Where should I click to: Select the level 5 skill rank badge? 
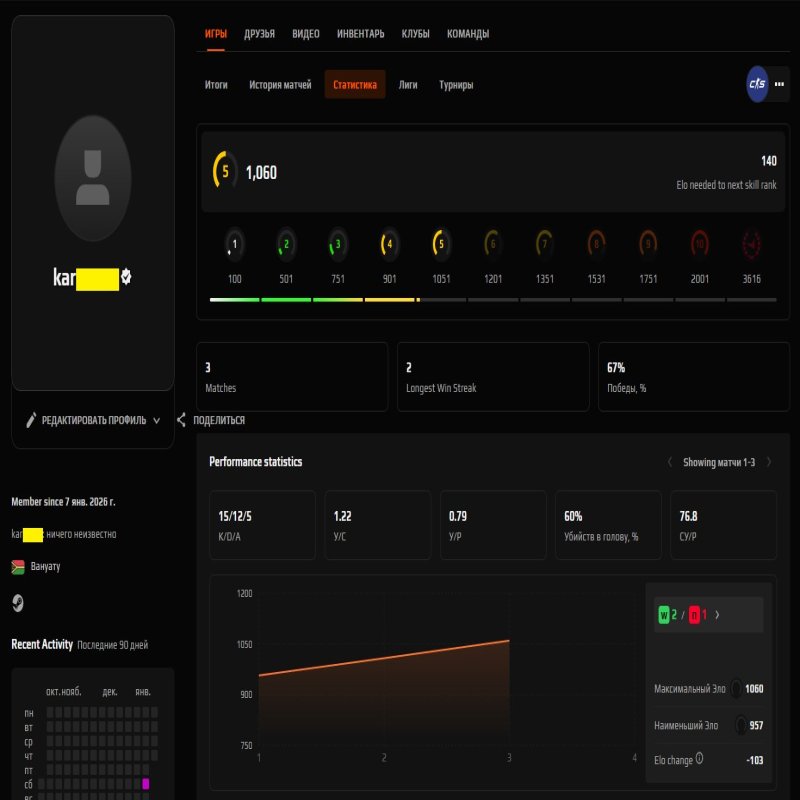(440, 243)
